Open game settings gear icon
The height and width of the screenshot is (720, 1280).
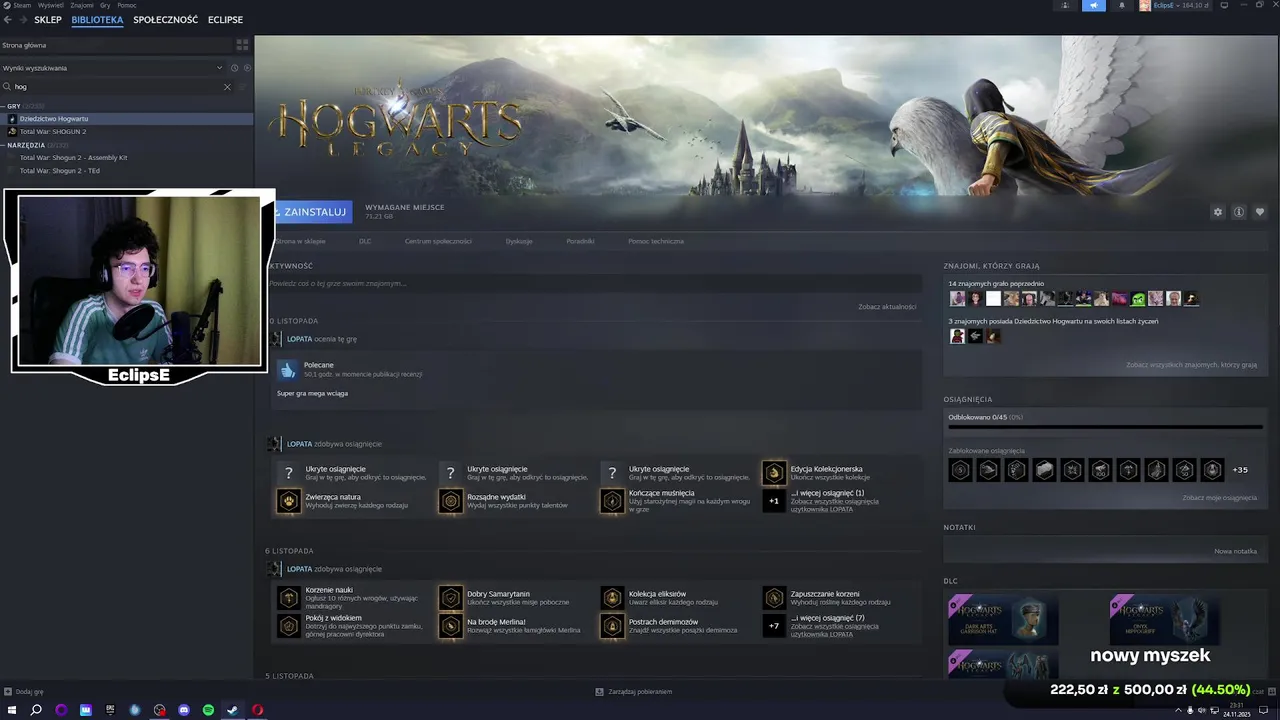pos(1217,212)
